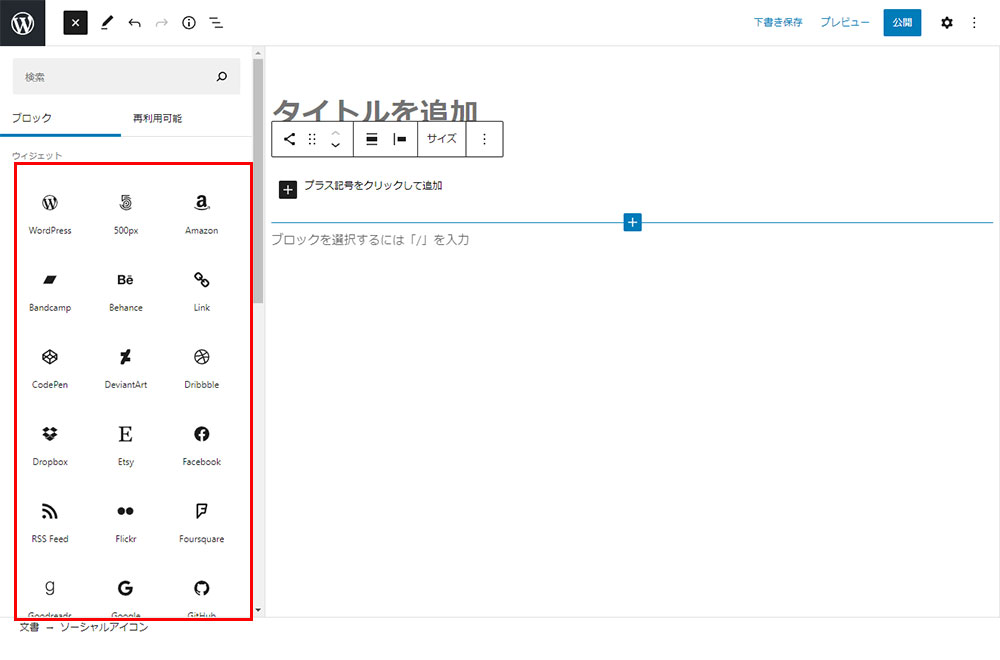Insert the Dribbble icon block
This screenshot has width=1000, height=660.
coord(201,366)
